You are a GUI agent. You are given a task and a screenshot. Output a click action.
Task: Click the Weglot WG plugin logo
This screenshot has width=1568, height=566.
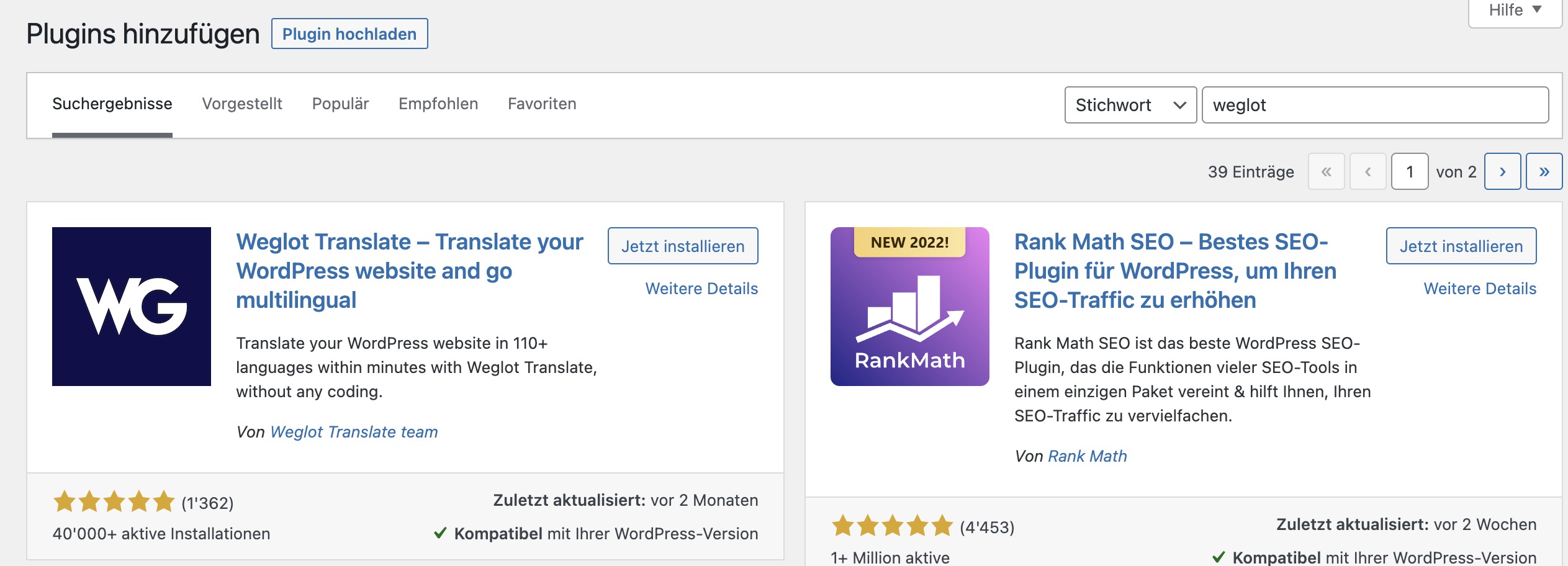(131, 307)
